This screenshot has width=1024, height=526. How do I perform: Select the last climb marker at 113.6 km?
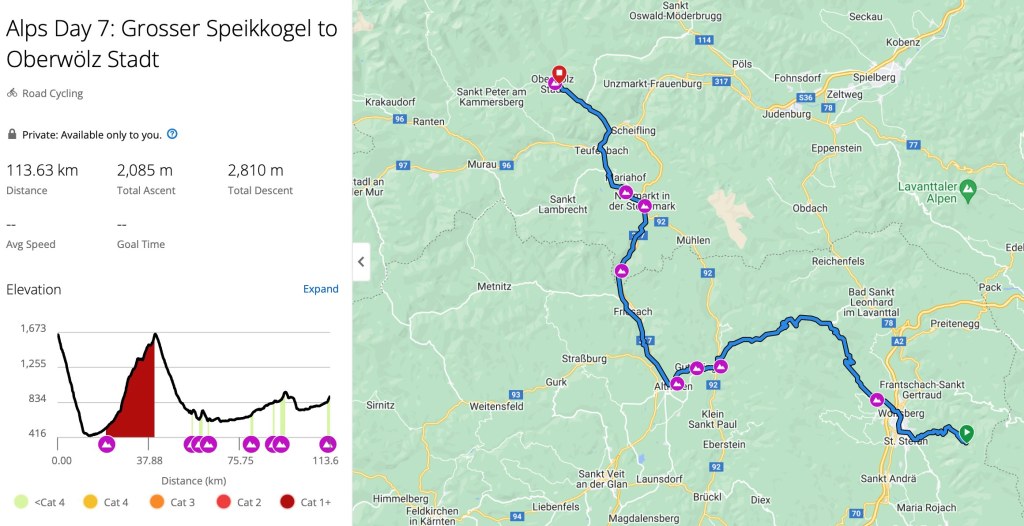[327, 444]
